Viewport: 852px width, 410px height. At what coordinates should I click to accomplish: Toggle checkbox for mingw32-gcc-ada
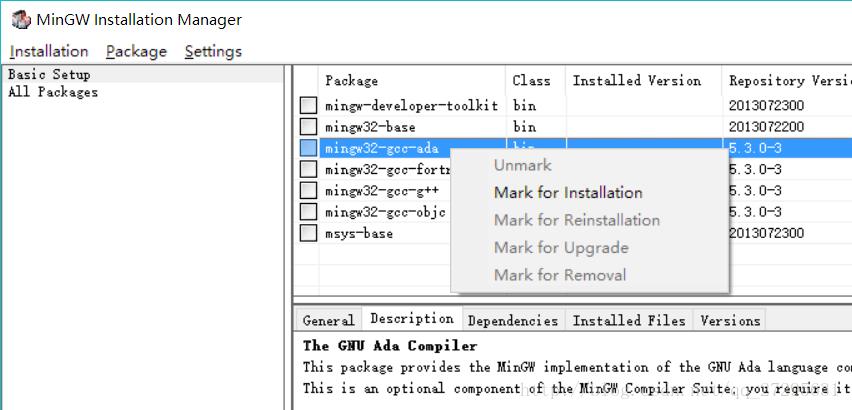(x=308, y=148)
